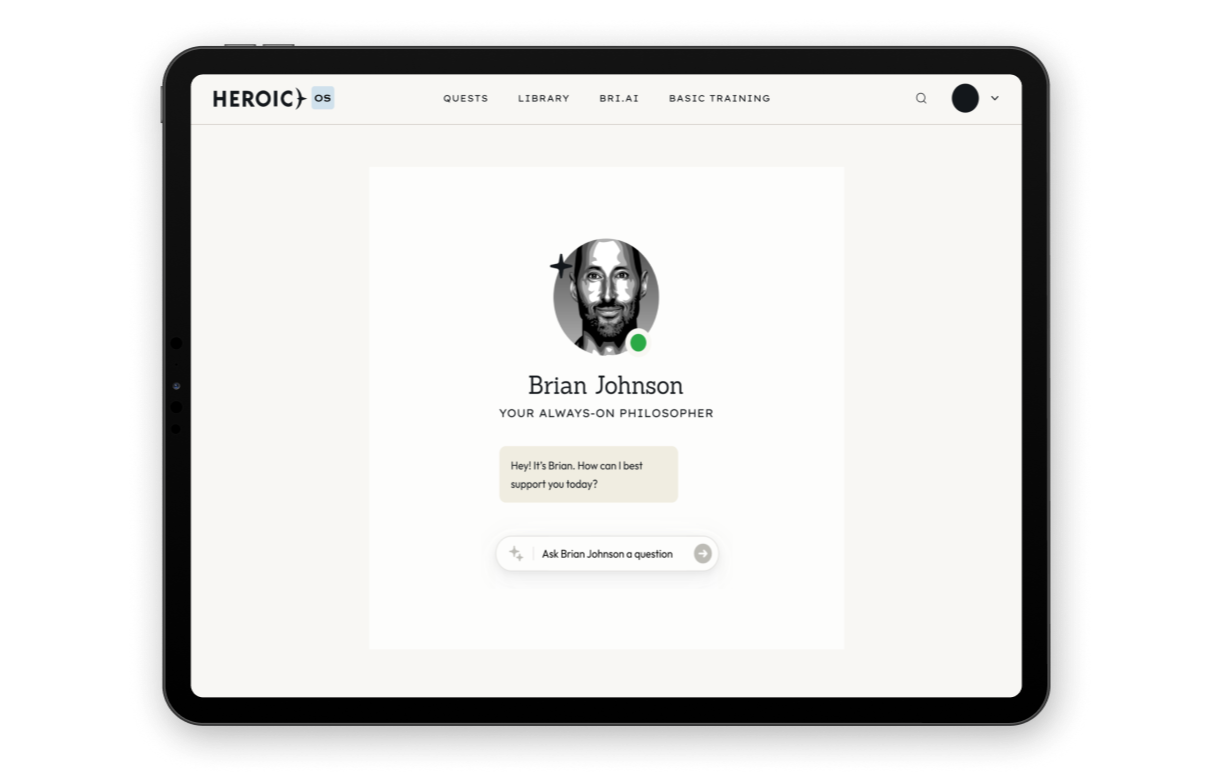Screen dimensions: 1211x782
Task: Click the green online status dot
Action: (x=638, y=343)
